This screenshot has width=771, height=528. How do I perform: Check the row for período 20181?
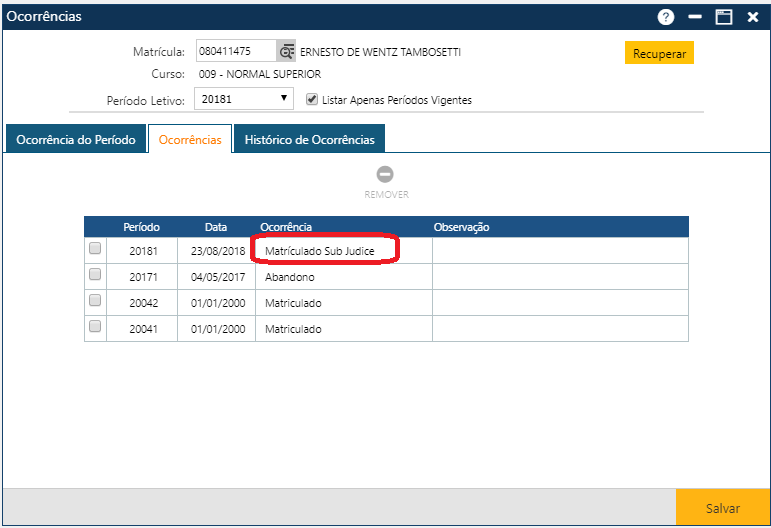pyautogui.click(x=95, y=248)
